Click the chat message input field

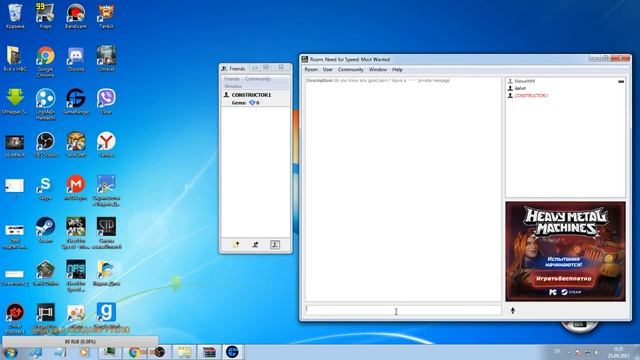[403, 310]
